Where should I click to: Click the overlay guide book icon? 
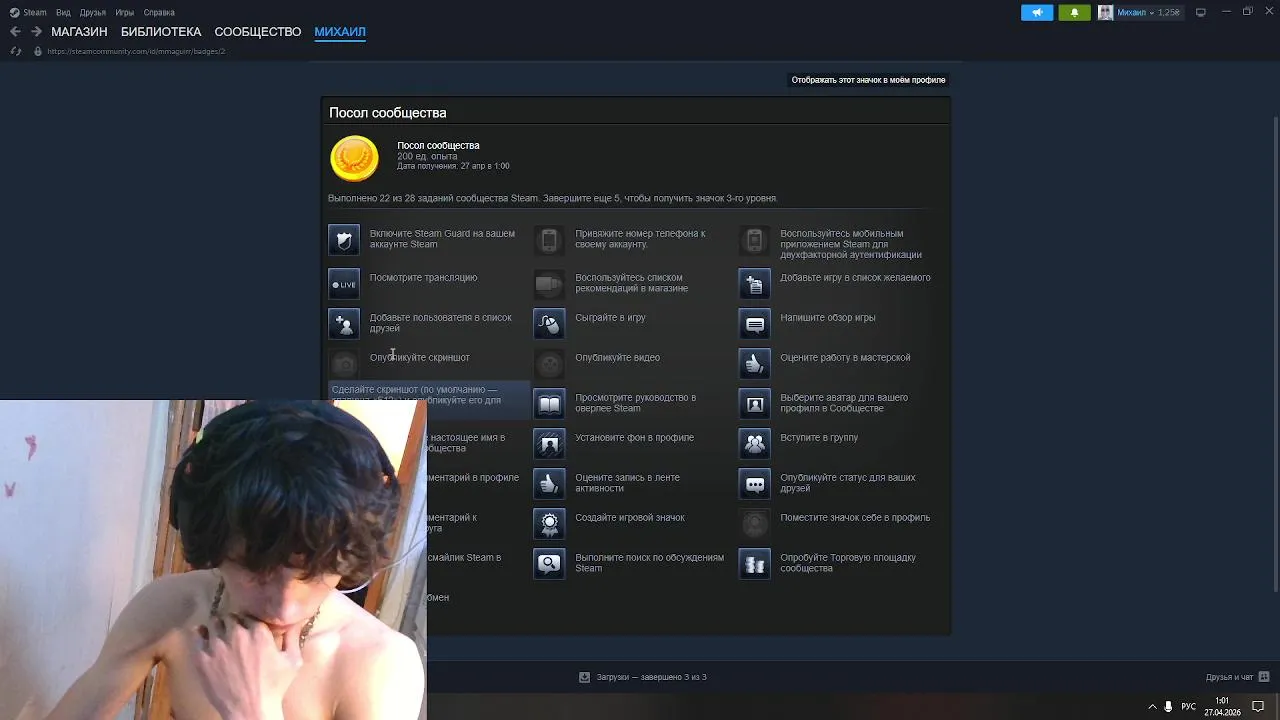pos(549,404)
